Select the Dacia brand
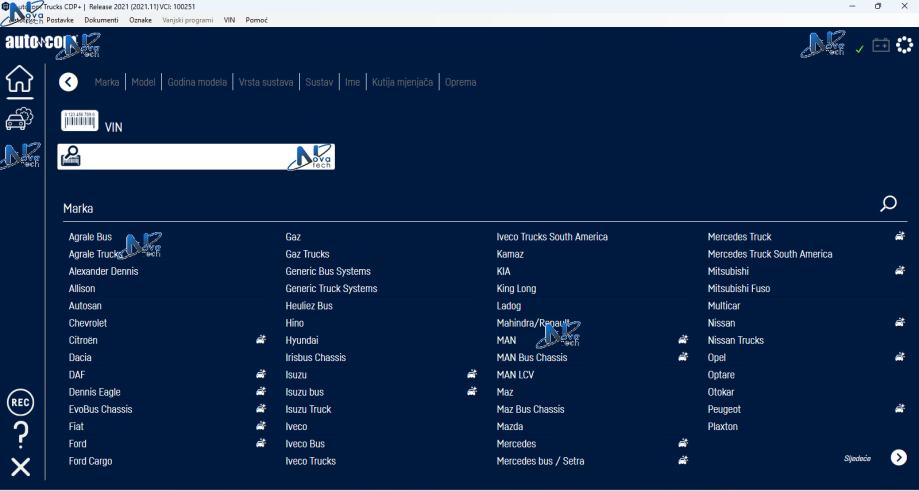The image size is (919, 491). pos(80,357)
